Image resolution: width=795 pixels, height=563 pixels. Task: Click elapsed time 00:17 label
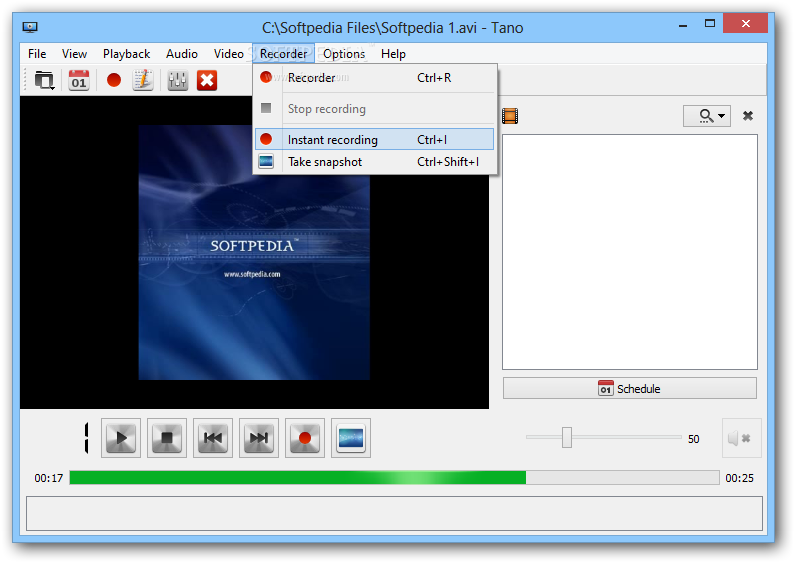[49, 478]
